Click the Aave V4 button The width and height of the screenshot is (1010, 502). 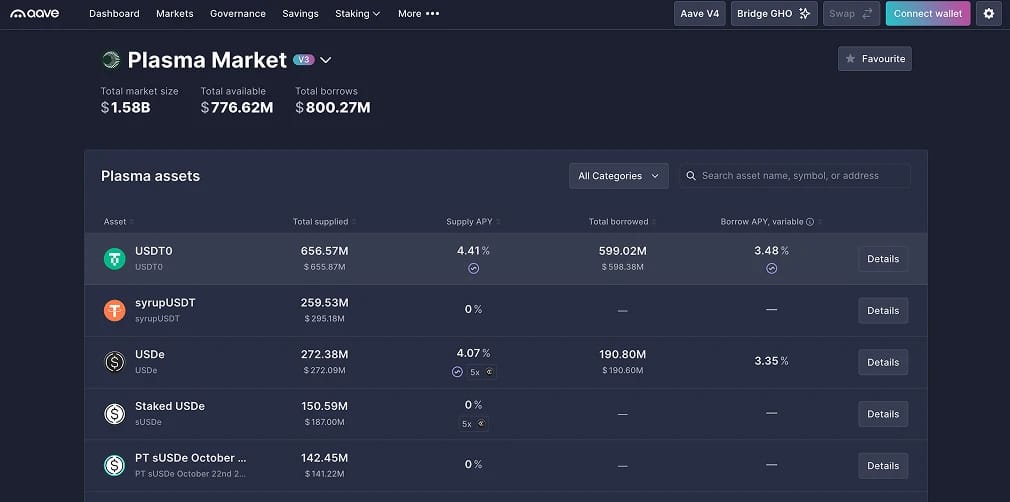(700, 14)
